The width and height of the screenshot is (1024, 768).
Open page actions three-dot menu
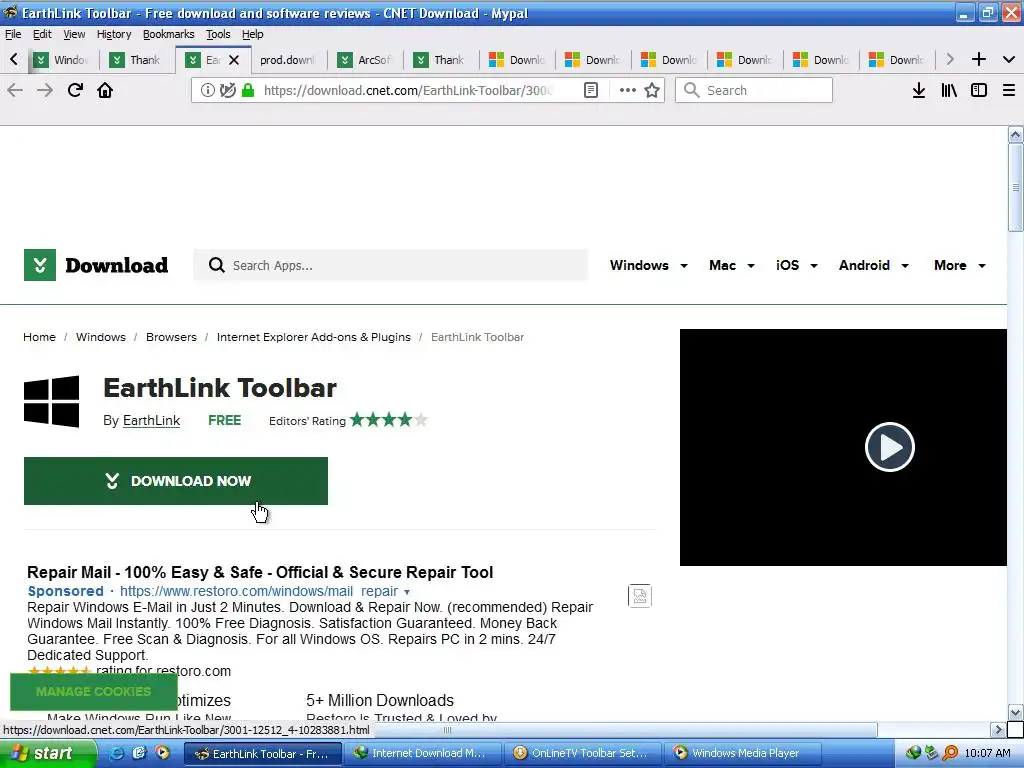tap(627, 90)
